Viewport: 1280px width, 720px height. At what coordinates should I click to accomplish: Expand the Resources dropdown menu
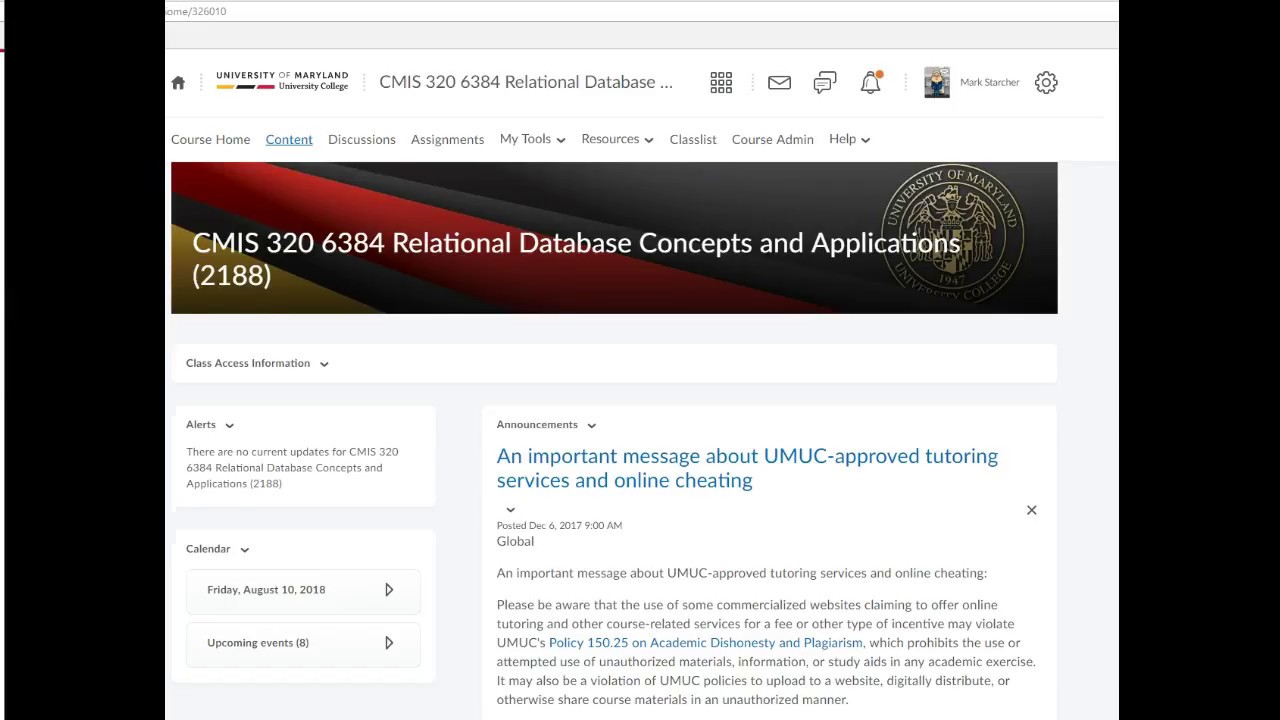pyautogui.click(x=617, y=139)
